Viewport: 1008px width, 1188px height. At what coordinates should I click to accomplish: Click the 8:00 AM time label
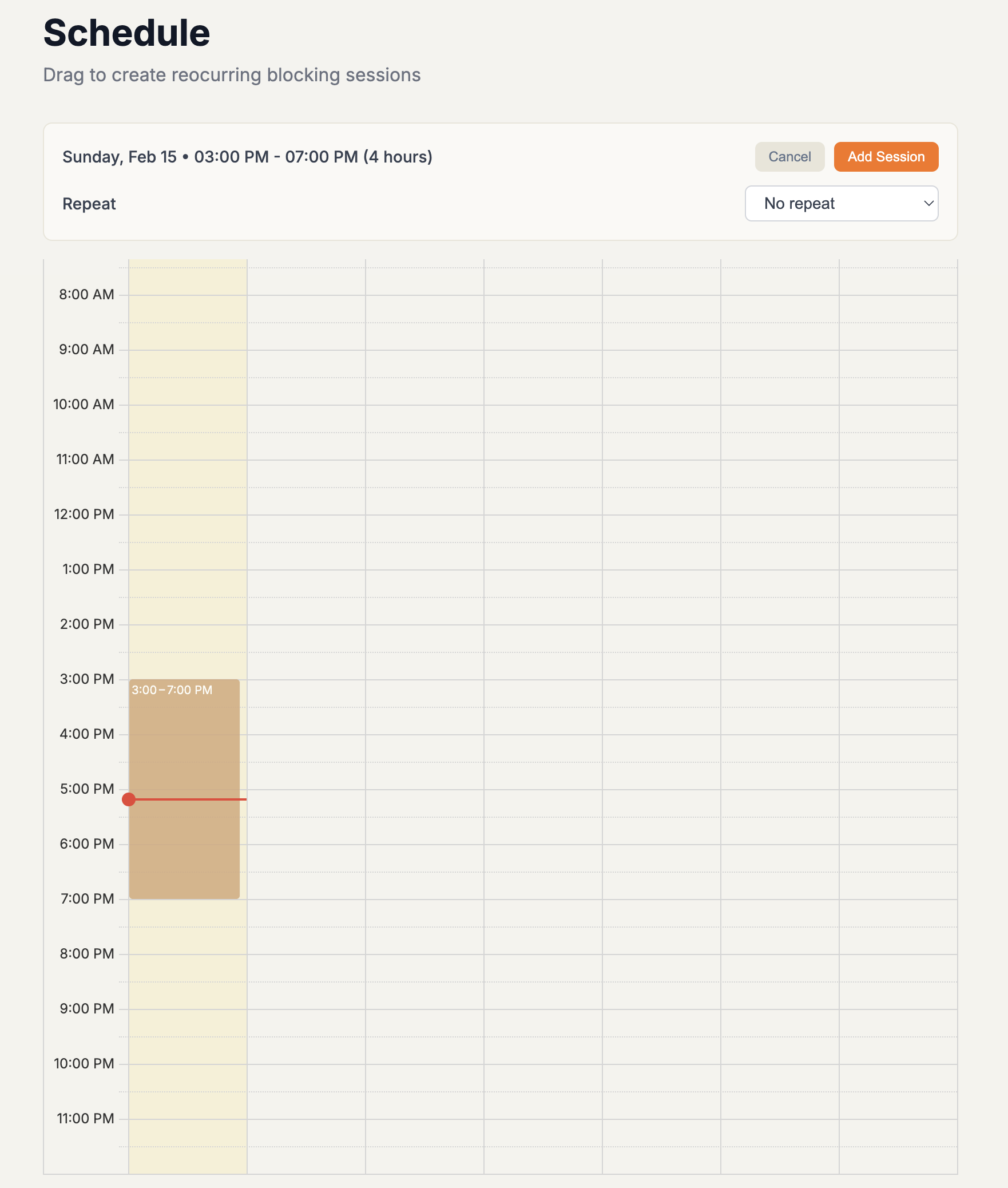(x=85, y=294)
